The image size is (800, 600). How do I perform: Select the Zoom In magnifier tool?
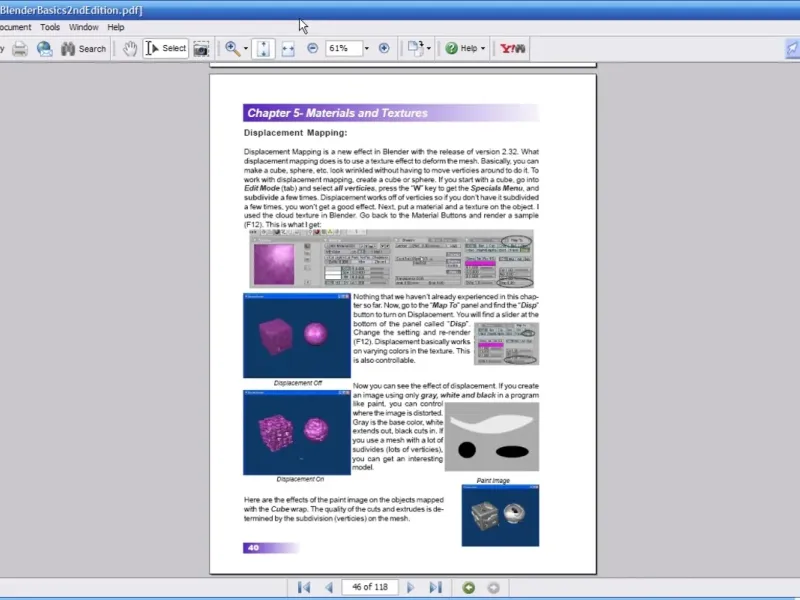(231, 48)
